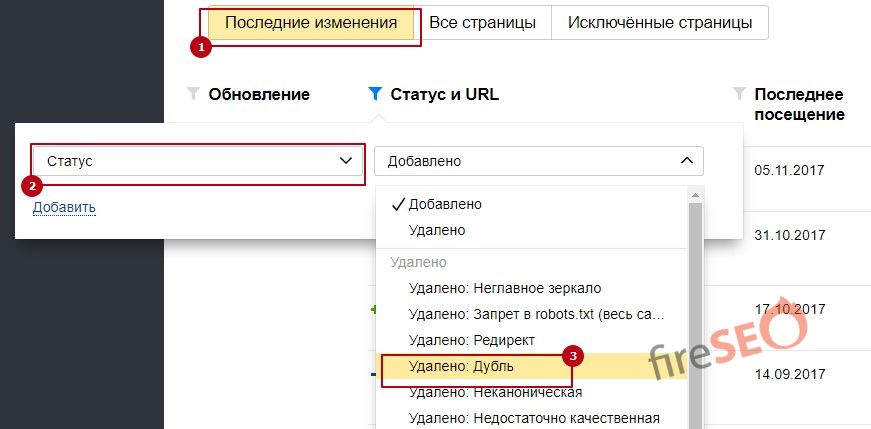The image size is (871, 429).
Task: Choose the plain Удалено option
Action: click(532, 230)
